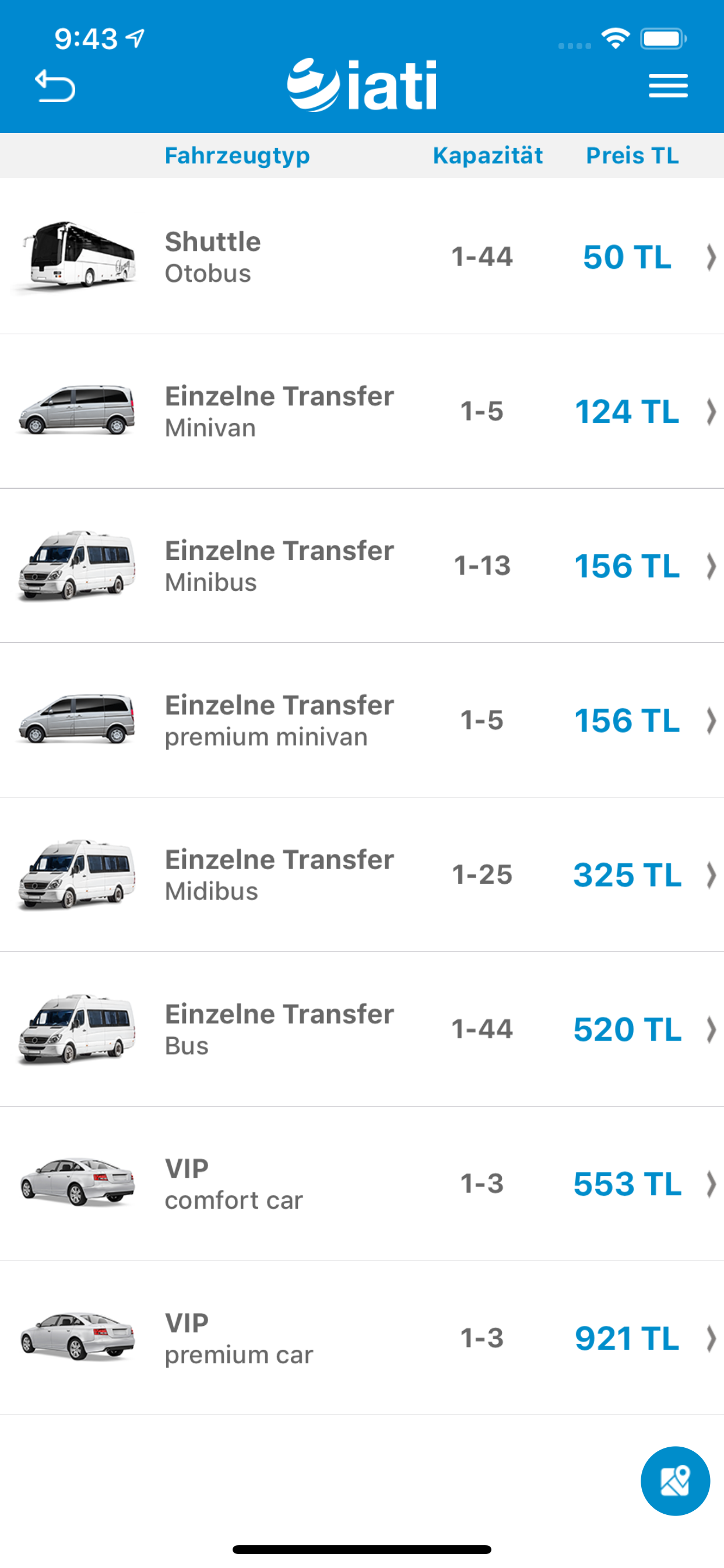Sort by Preis TL column header

[x=632, y=156]
